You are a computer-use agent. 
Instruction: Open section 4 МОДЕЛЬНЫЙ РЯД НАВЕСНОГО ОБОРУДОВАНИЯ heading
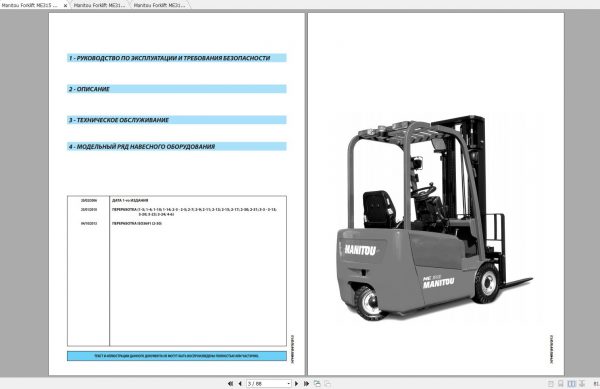click(177, 146)
